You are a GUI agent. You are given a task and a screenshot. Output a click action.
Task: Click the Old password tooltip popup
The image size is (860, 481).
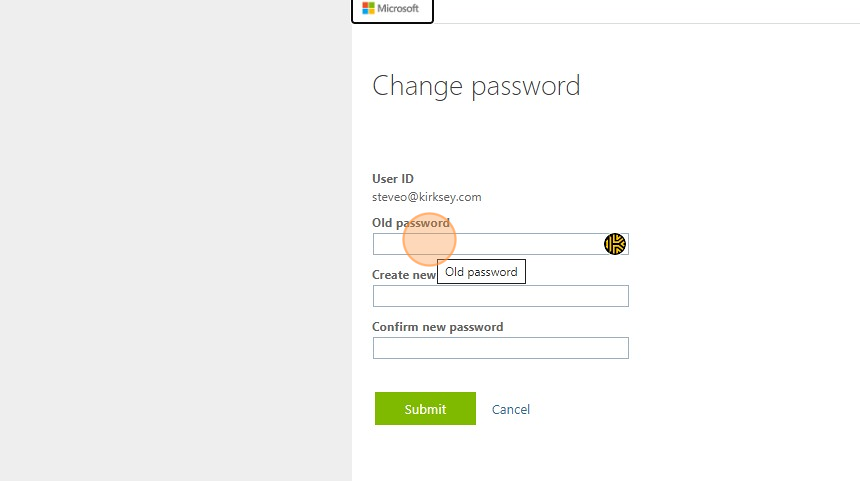coord(481,272)
